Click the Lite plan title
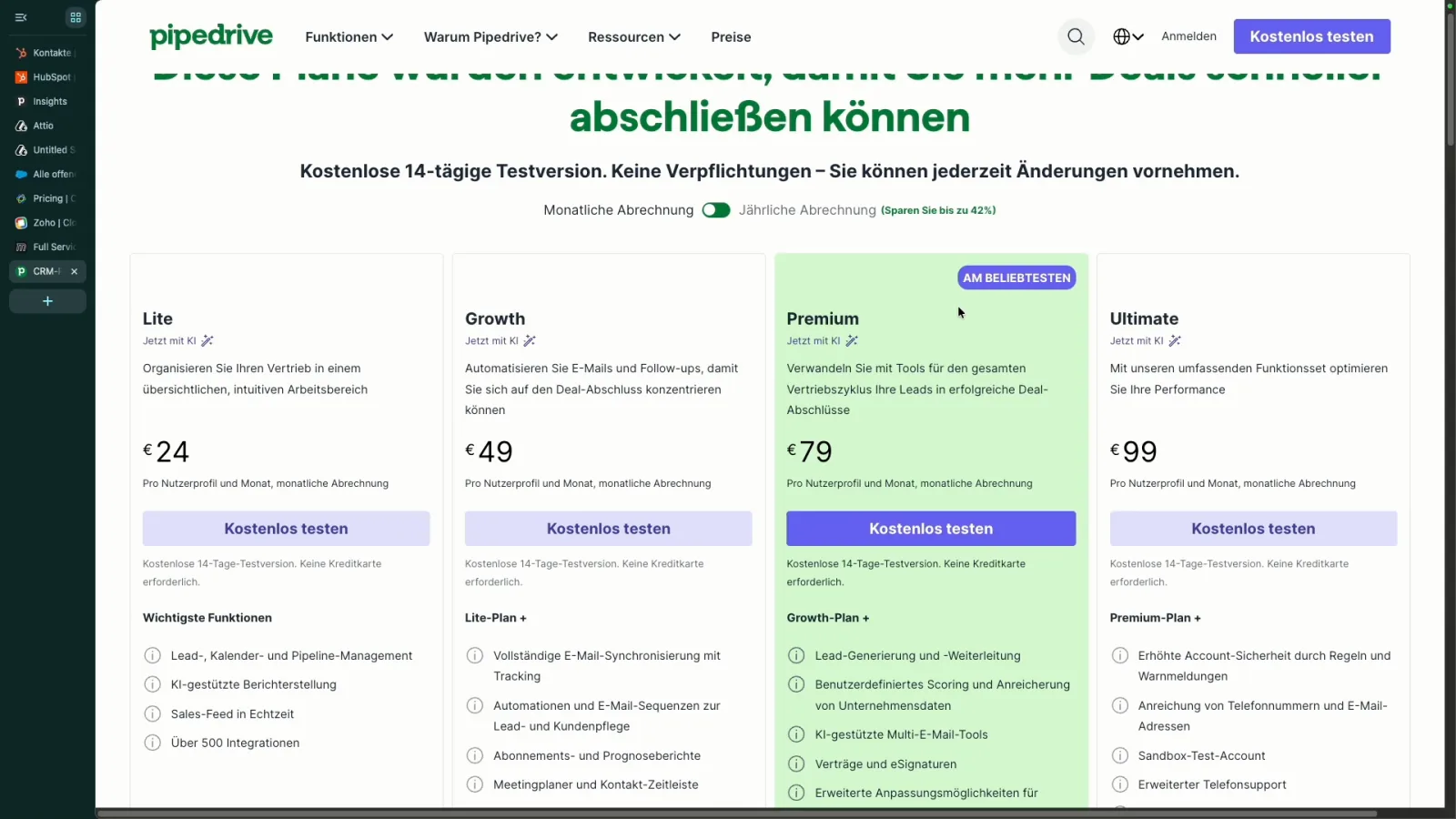The width and height of the screenshot is (1456, 819). (x=157, y=318)
